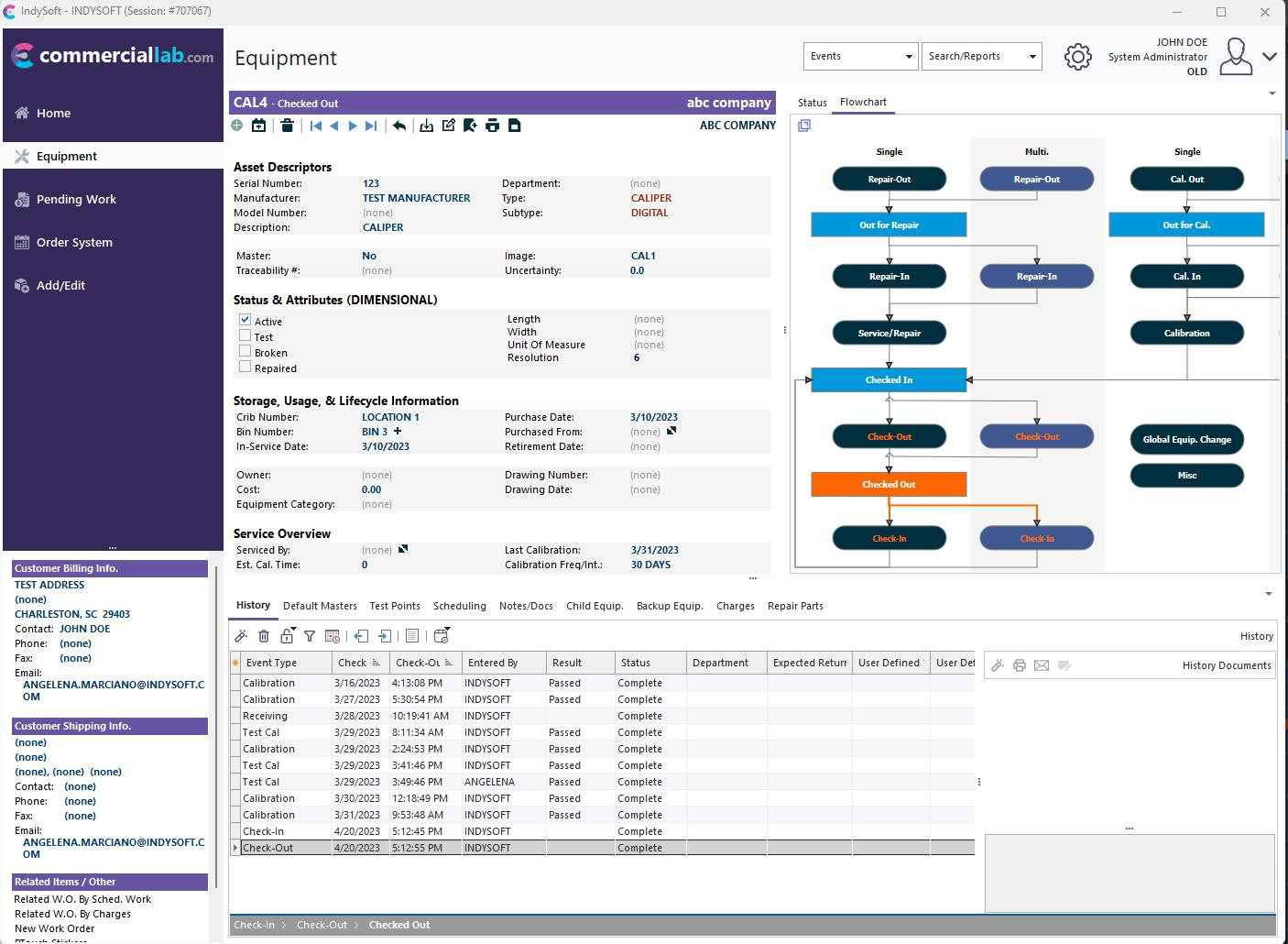Expand the Search/Reports dropdown
Image resolution: width=1288 pixels, height=944 pixels.
point(981,57)
